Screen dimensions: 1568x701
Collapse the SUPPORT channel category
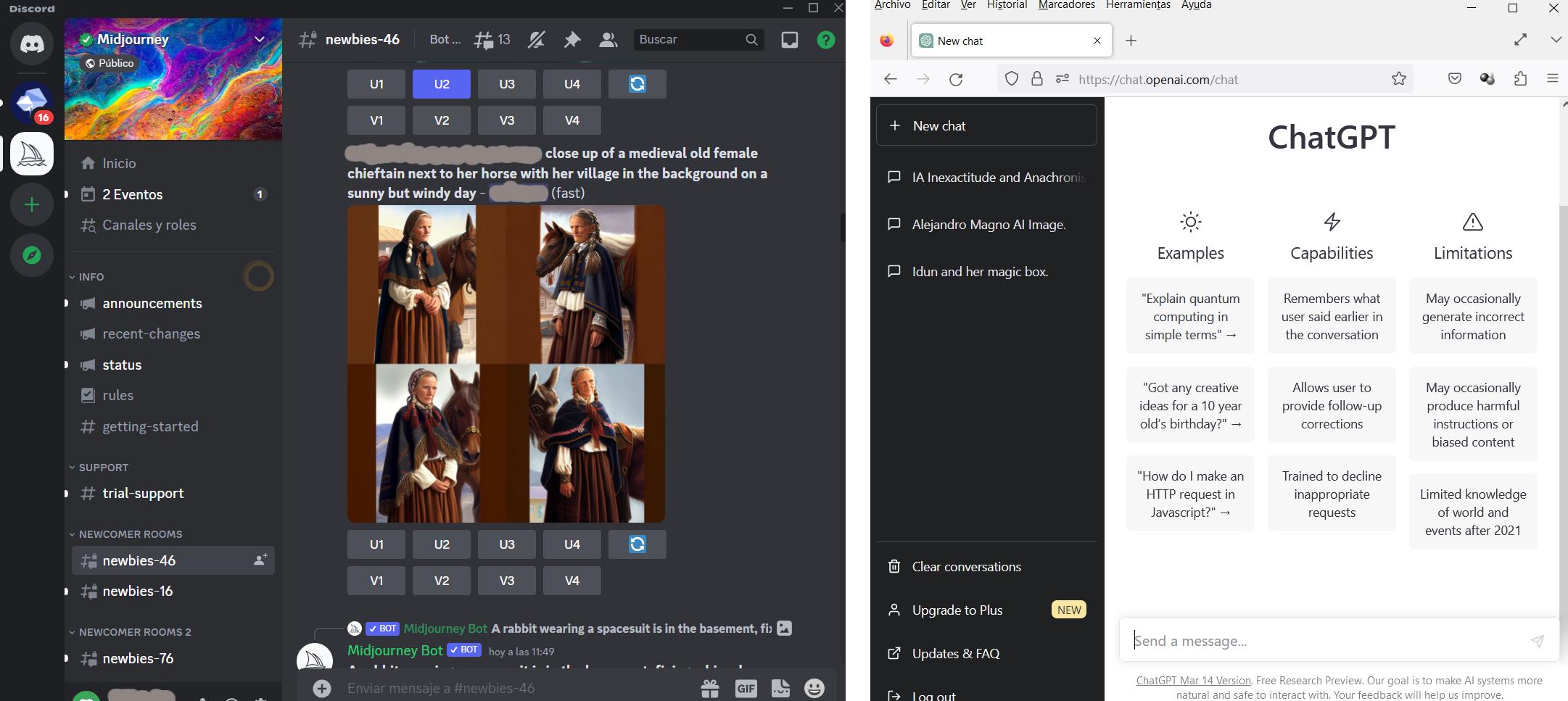pos(99,468)
